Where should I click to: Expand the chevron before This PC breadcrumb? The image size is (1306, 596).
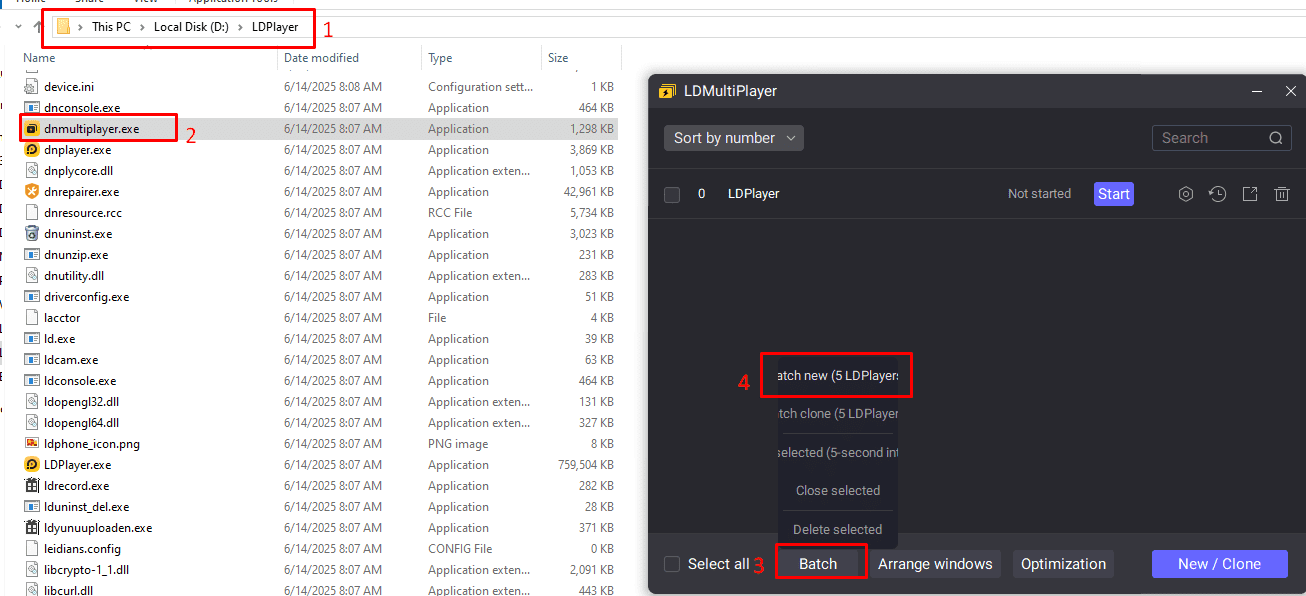pos(80,27)
